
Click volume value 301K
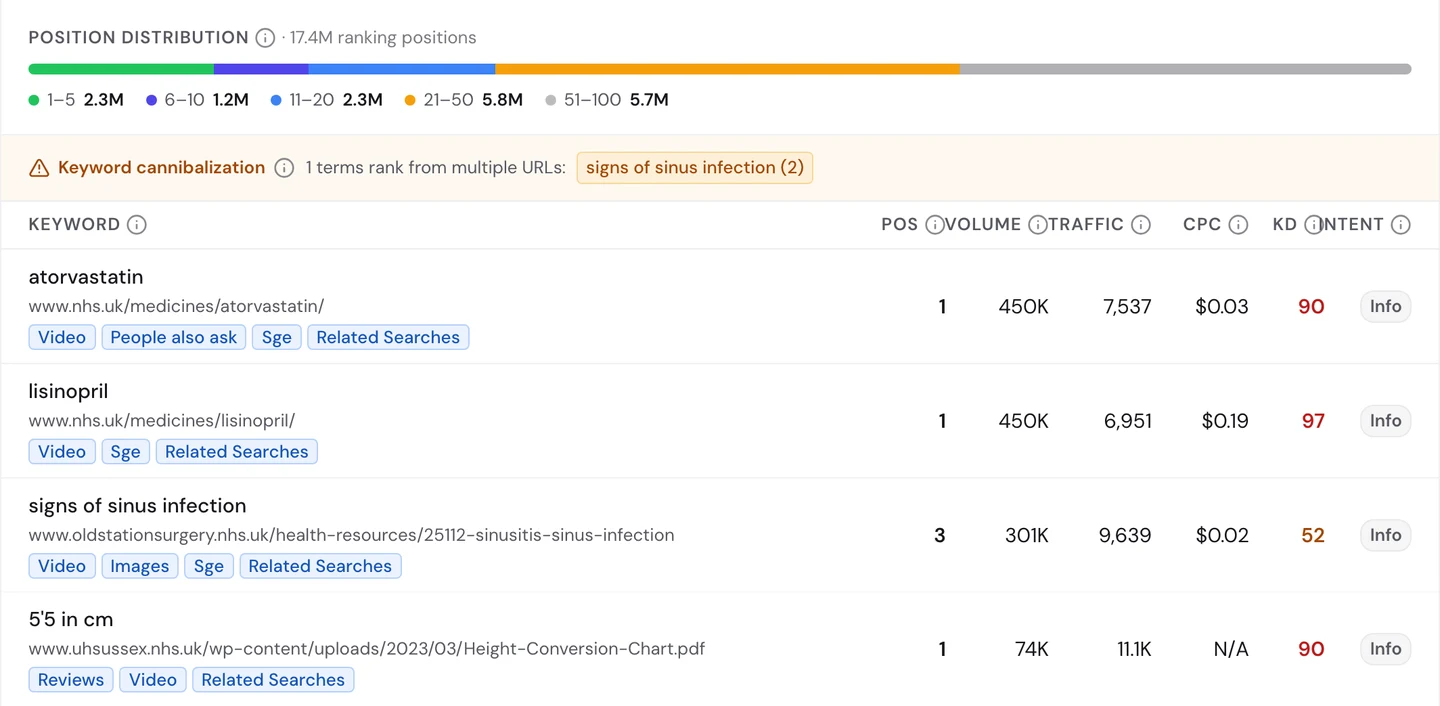[x=1026, y=535]
